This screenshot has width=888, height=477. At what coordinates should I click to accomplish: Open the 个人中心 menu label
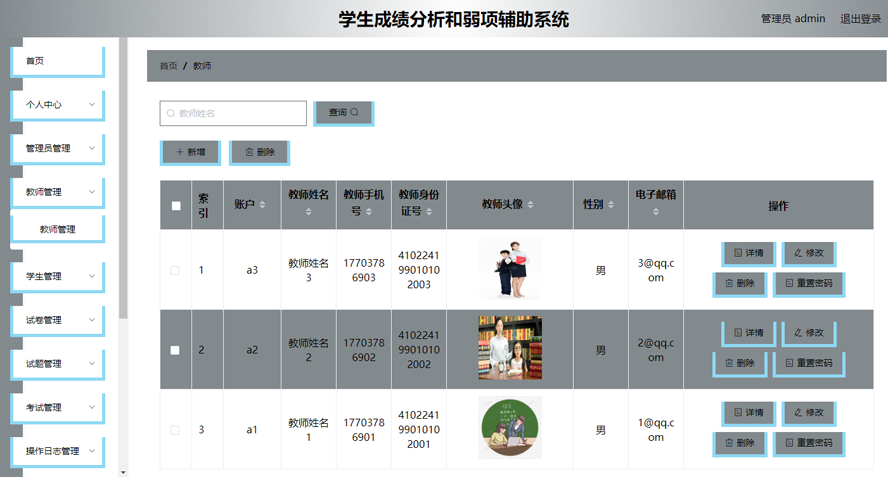point(44,105)
